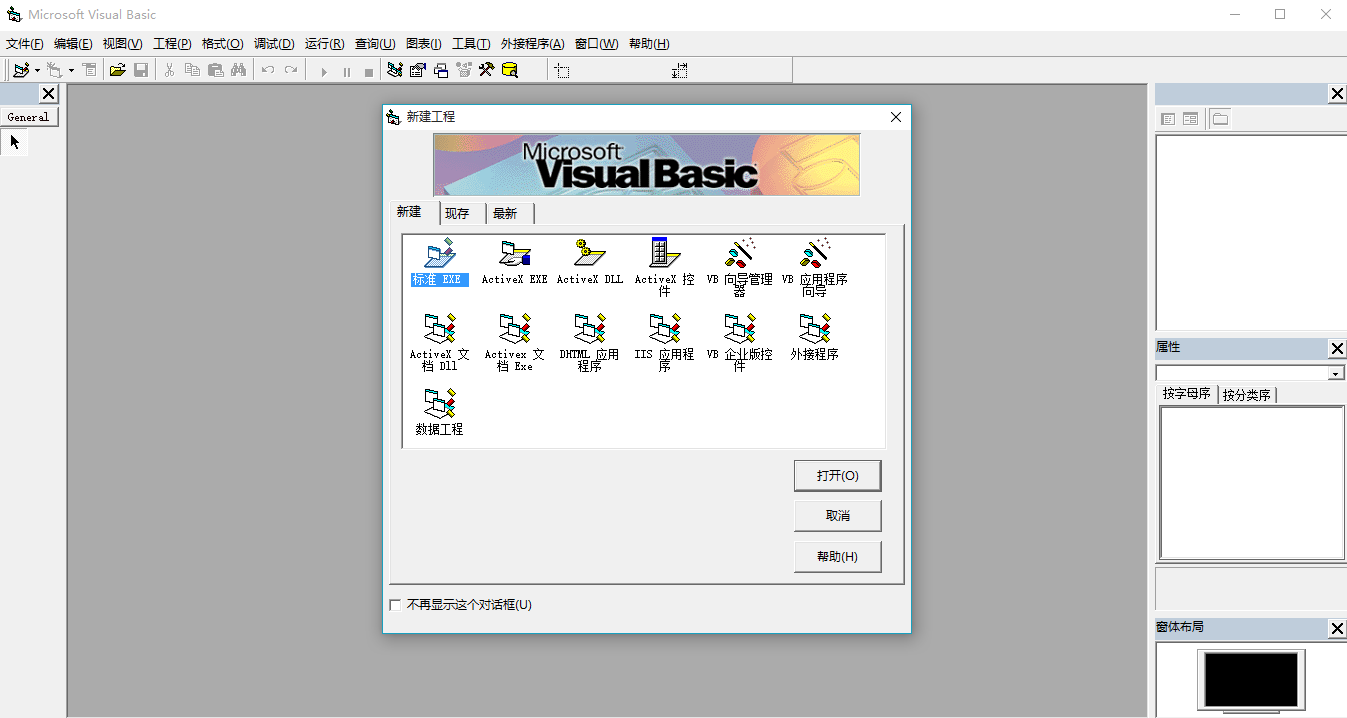Open the Toolbox hammer-and-wrench icon
The width and height of the screenshot is (1347, 718).
point(487,70)
